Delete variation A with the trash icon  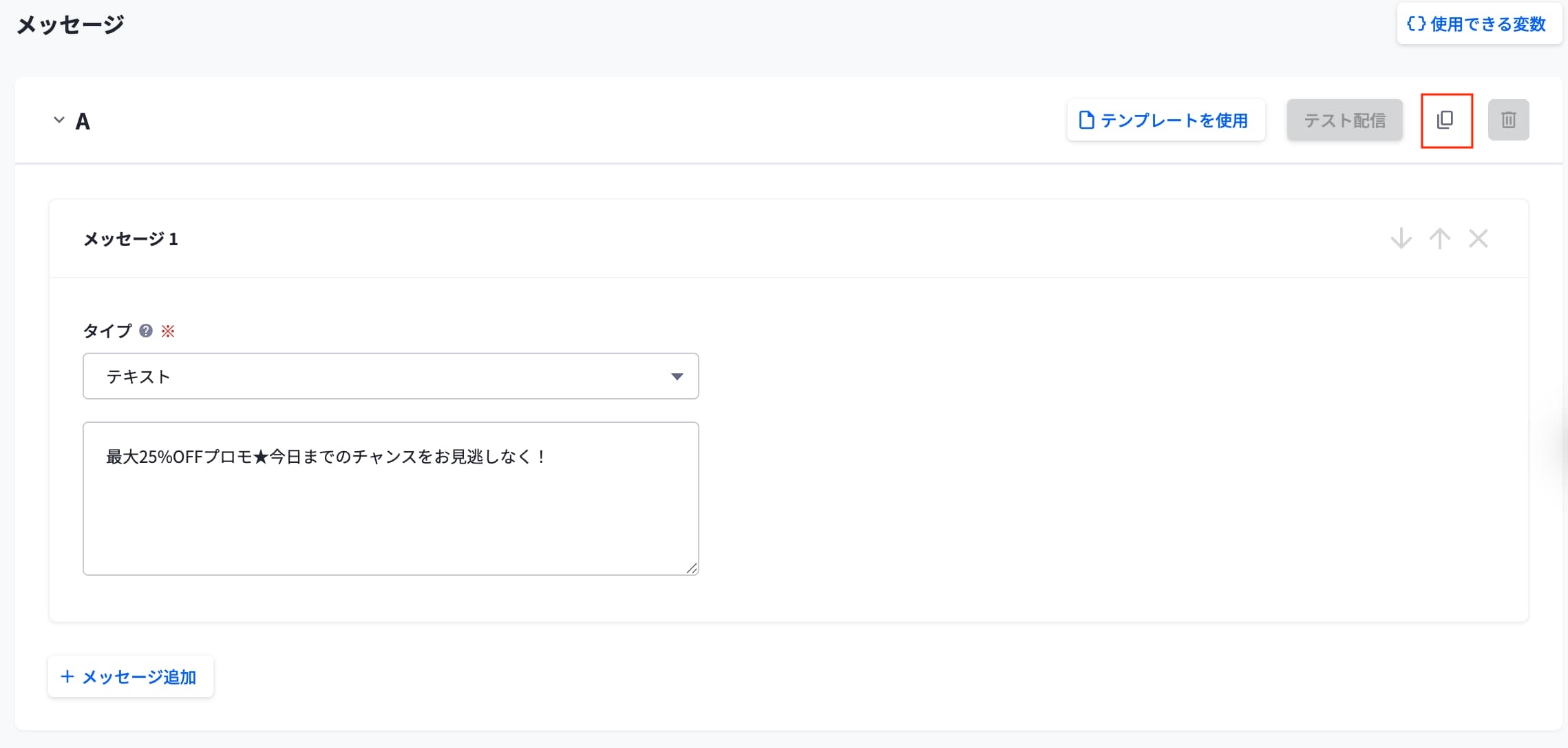1508,120
